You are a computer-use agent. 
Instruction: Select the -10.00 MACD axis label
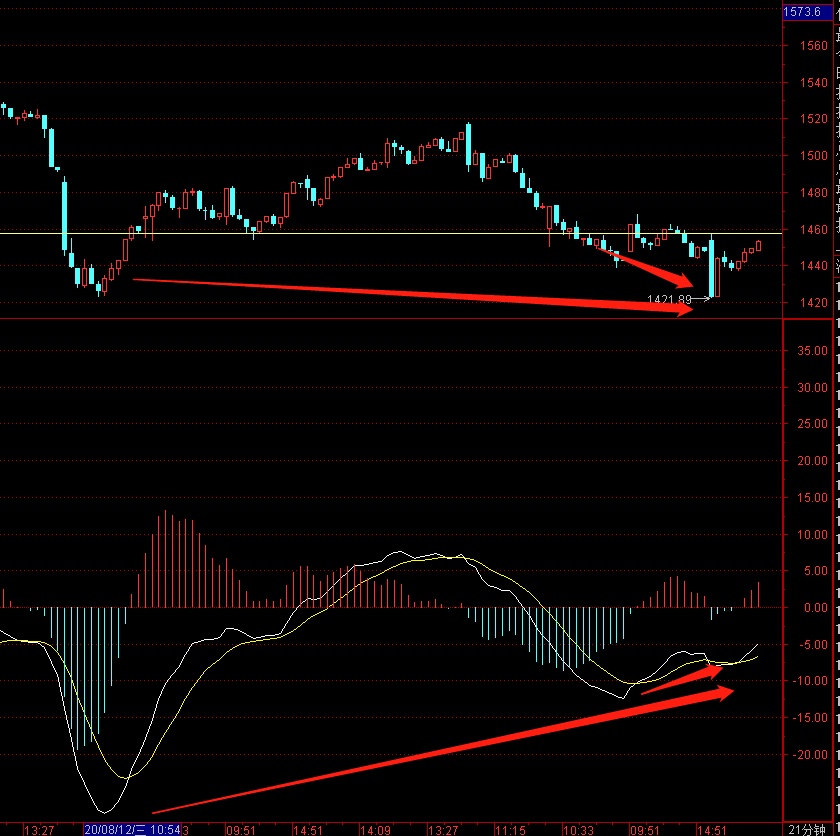(x=811, y=681)
